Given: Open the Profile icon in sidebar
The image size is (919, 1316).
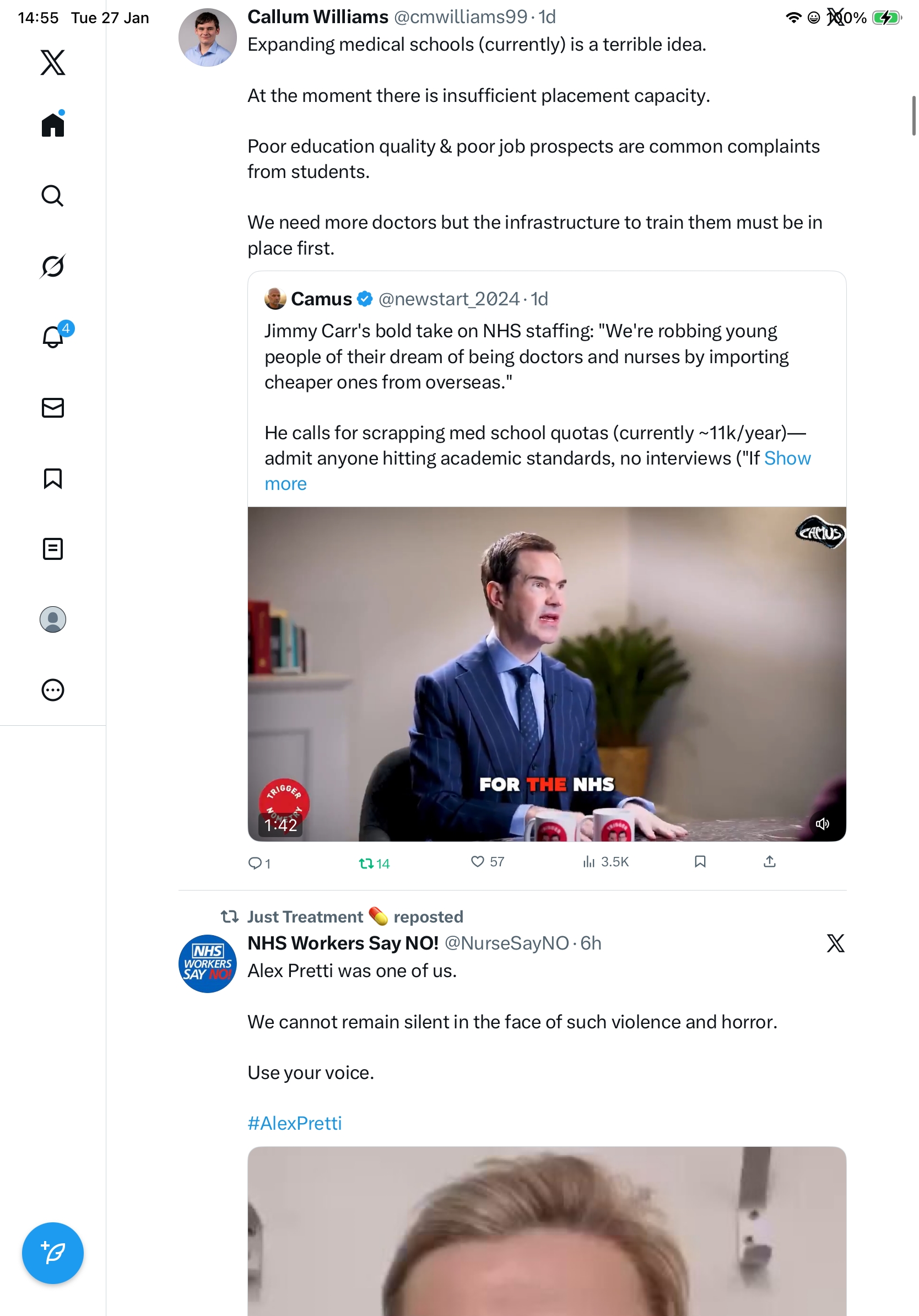Looking at the screenshot, I should click(53, 619).
